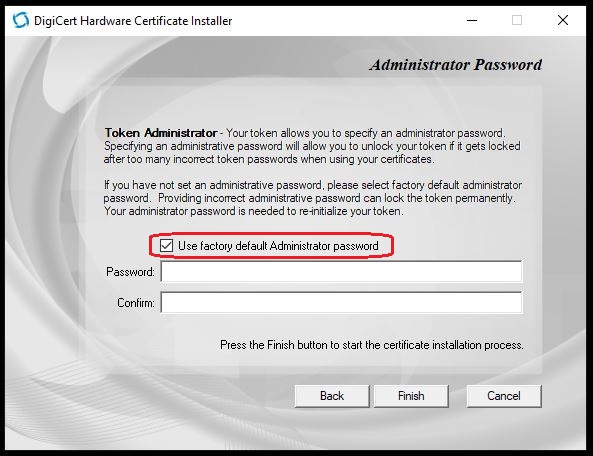Uncheck the factory default Administrator password checkbox
593x456 pixels.
[x=166, y=245]
